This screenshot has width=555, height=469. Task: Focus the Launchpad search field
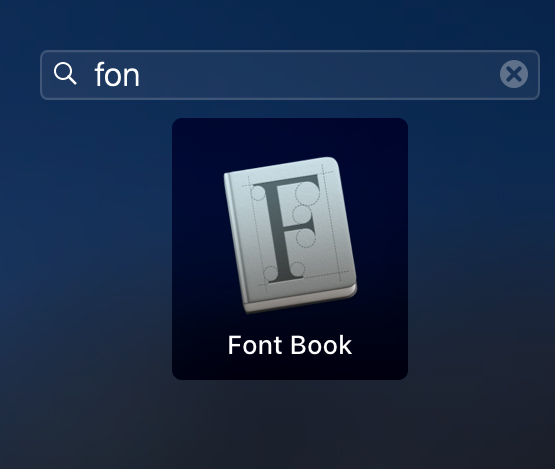290,75
